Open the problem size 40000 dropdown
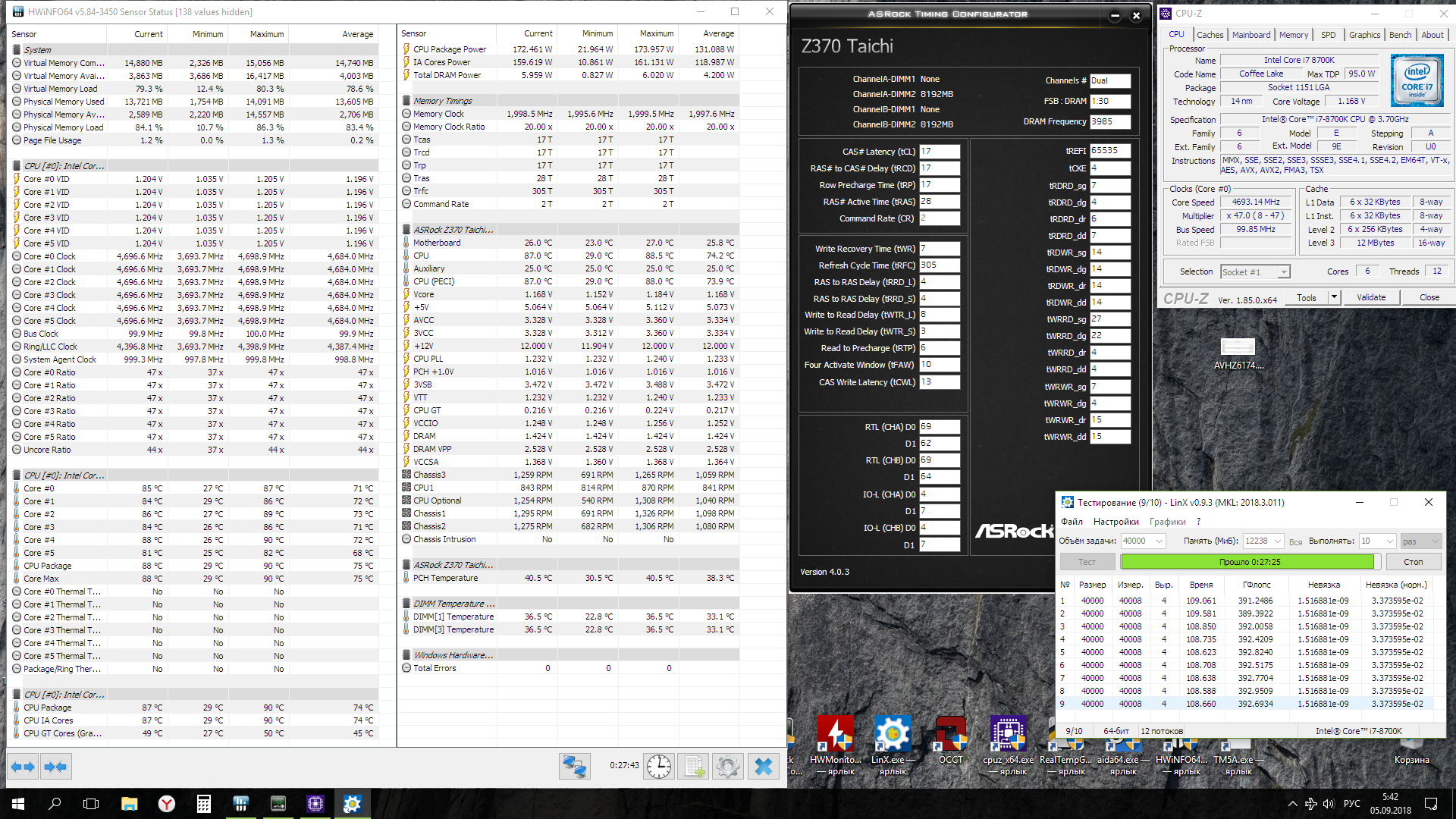Screen dimensions: 1456x819 tap(1159, 541)
